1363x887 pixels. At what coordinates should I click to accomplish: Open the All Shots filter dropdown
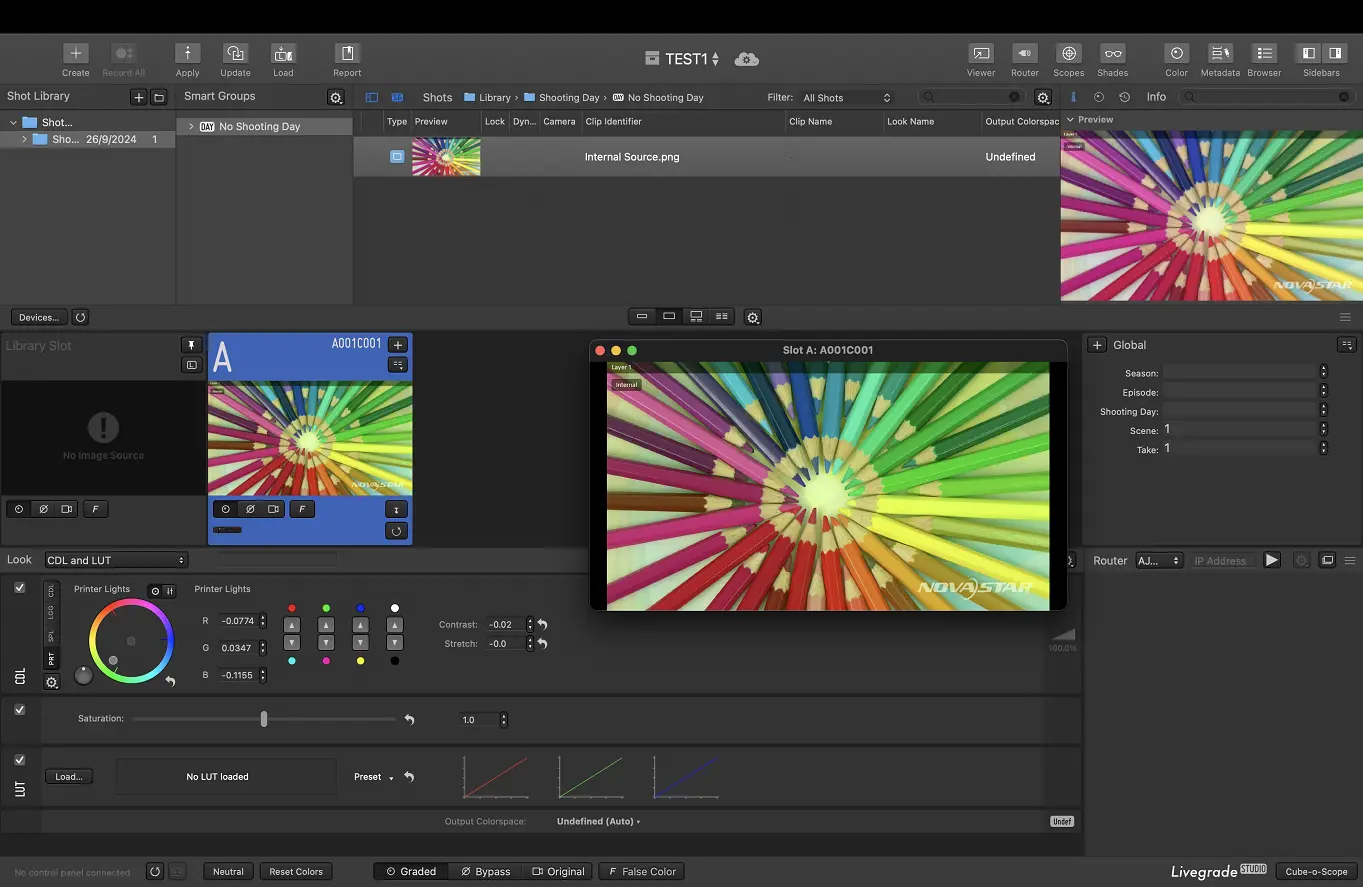point(846,98)
